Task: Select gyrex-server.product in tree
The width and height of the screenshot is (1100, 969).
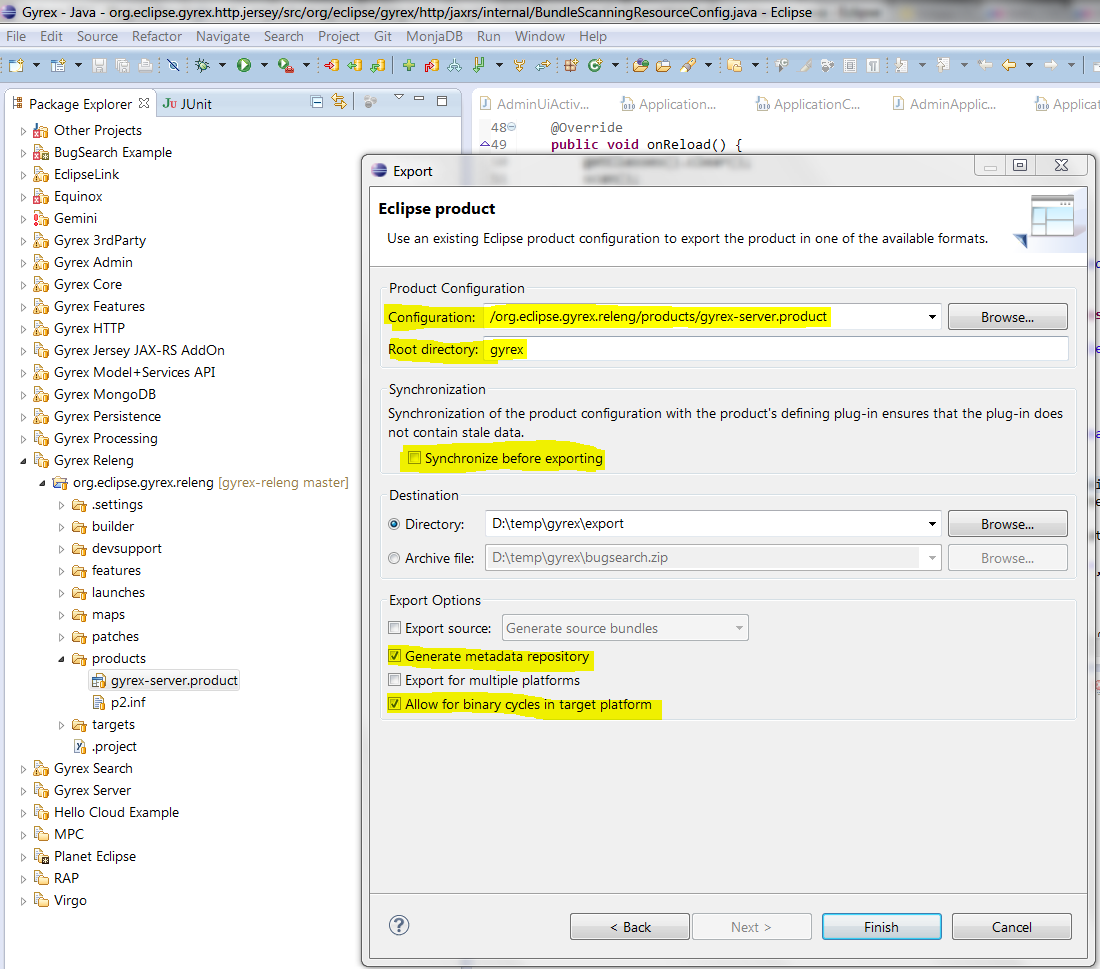Action: point(166,681)
